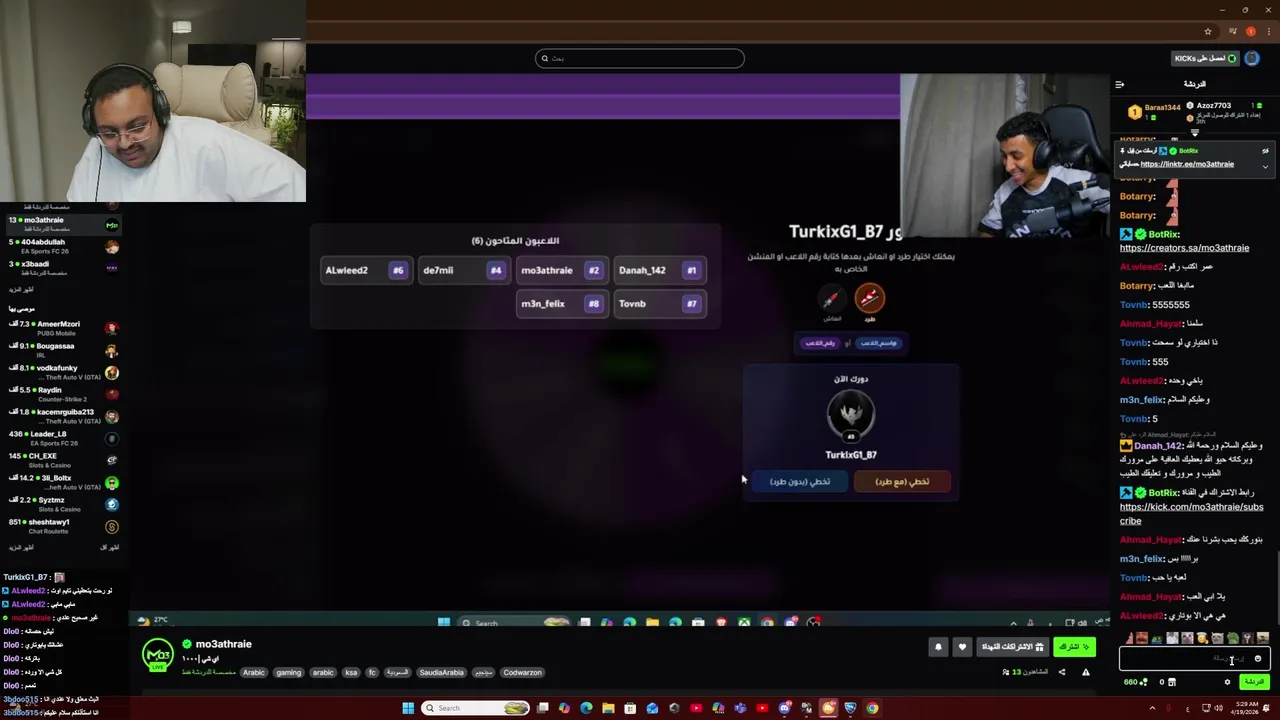Click the Arabic stream tag

254,673
